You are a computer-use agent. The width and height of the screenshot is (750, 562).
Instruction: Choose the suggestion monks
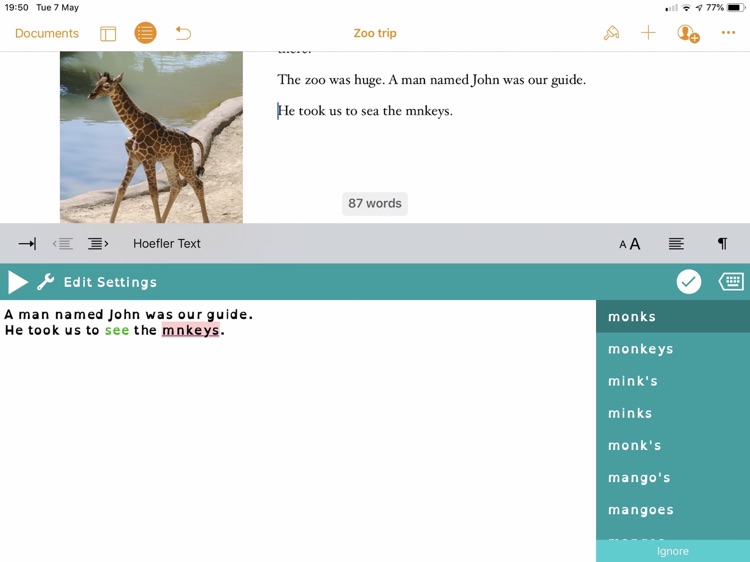coord(673,317)
